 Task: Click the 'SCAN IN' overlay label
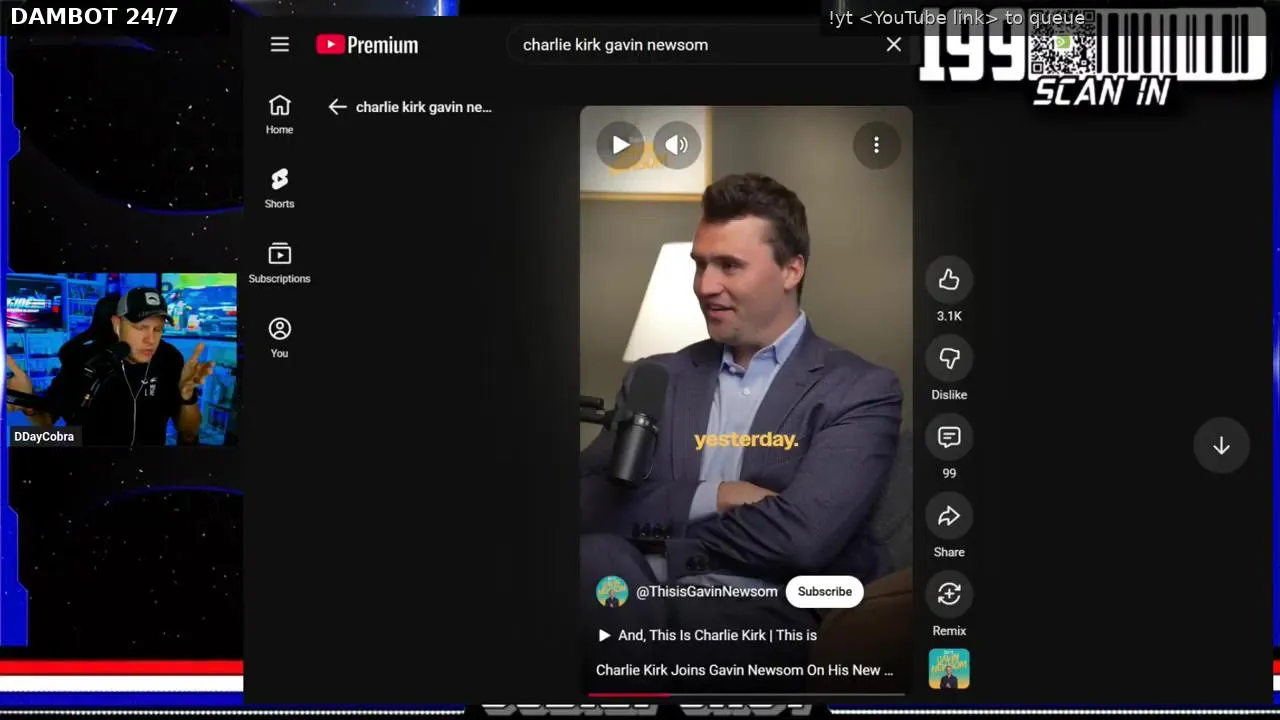[1101, 92]
